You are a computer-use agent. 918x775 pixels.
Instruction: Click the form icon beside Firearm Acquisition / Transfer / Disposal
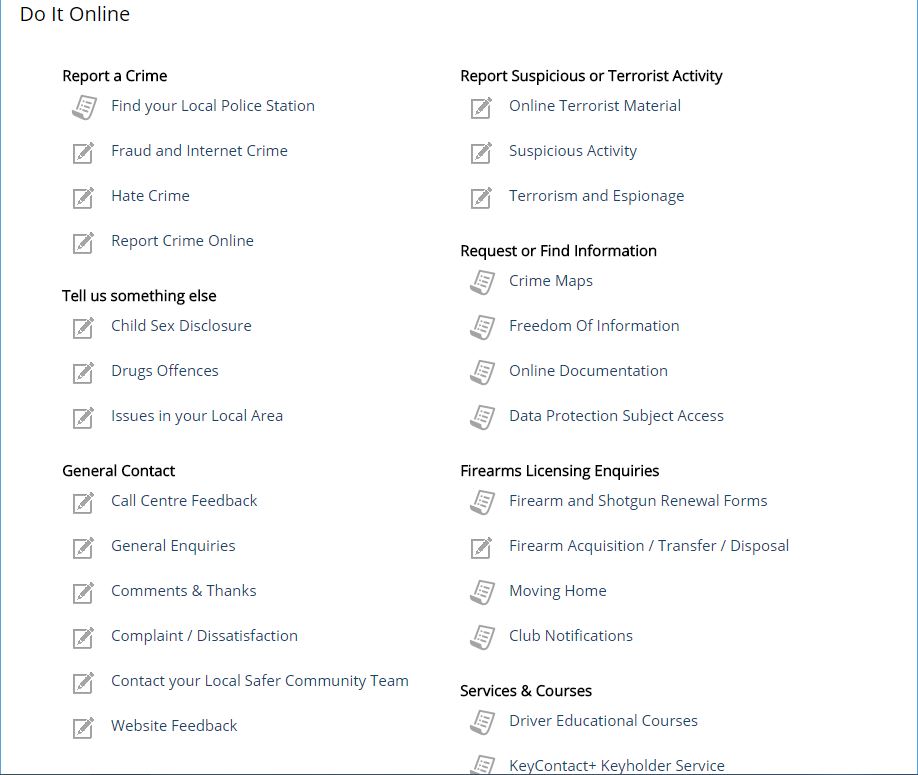tap(481, 548)
